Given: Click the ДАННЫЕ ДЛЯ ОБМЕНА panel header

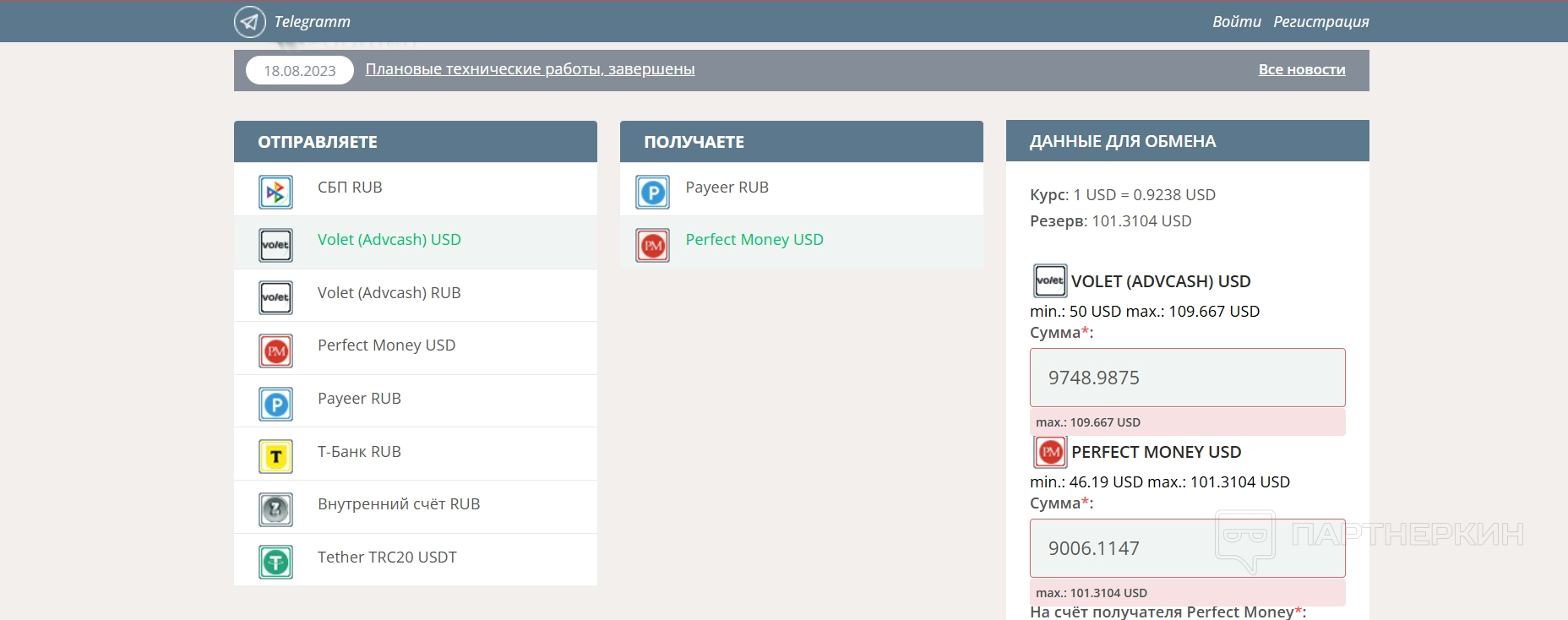Looking at the screenshot, I should (x=1188, y=141).
